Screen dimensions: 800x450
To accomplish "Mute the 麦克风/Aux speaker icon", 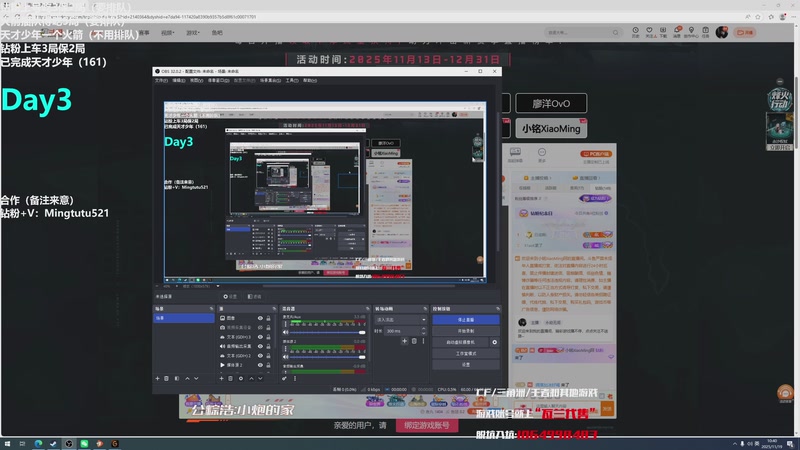I will tap(286, 332).
